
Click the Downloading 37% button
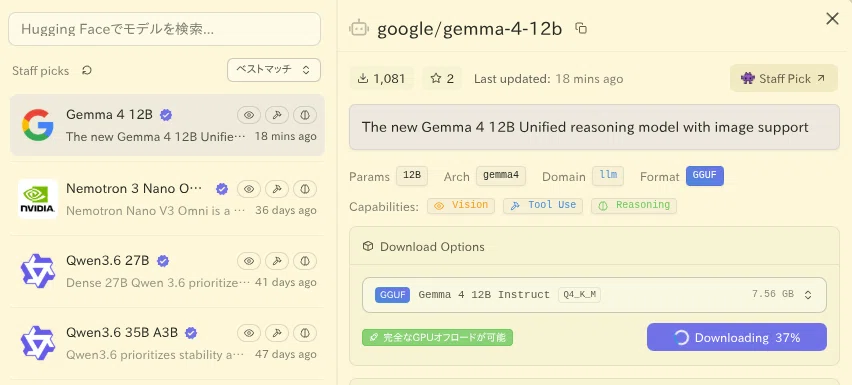tap(737, 338)
